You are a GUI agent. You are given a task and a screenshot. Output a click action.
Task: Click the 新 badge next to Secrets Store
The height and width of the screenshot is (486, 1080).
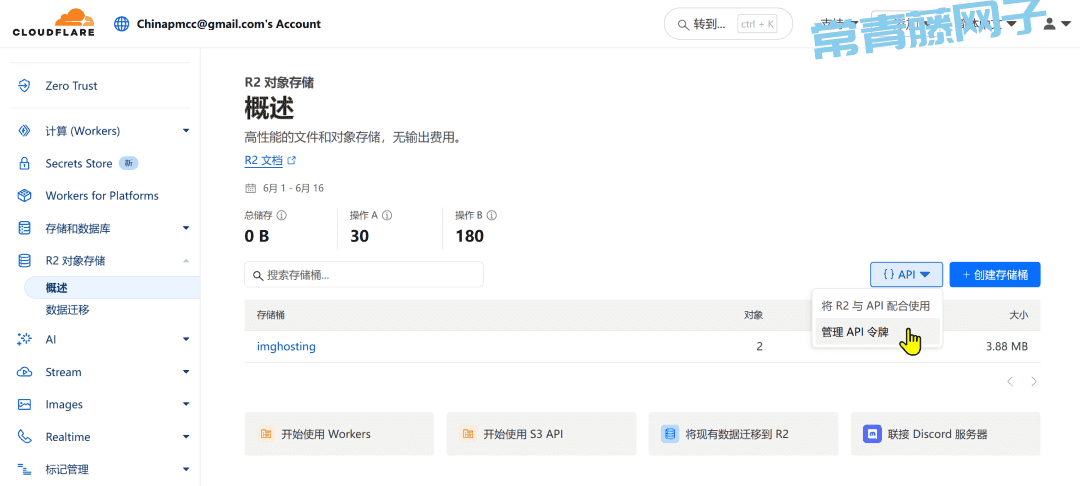129,164
